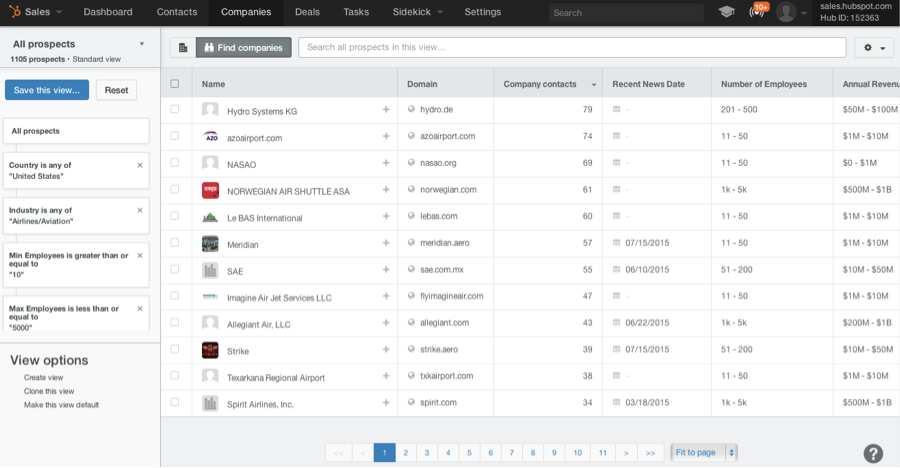Toggle the select-all header checkbox

pos(174,84)
